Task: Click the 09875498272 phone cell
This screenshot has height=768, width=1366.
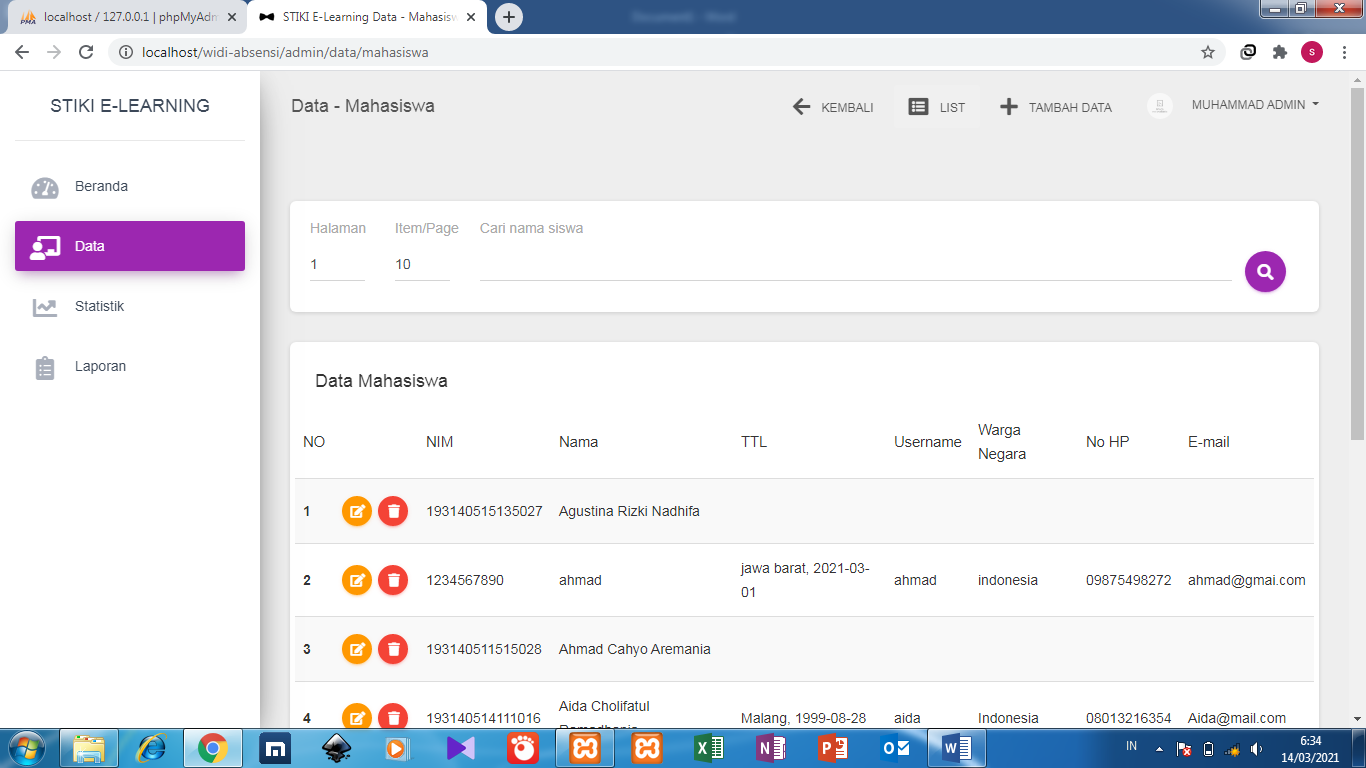Action: click(x=1129, y=580)
